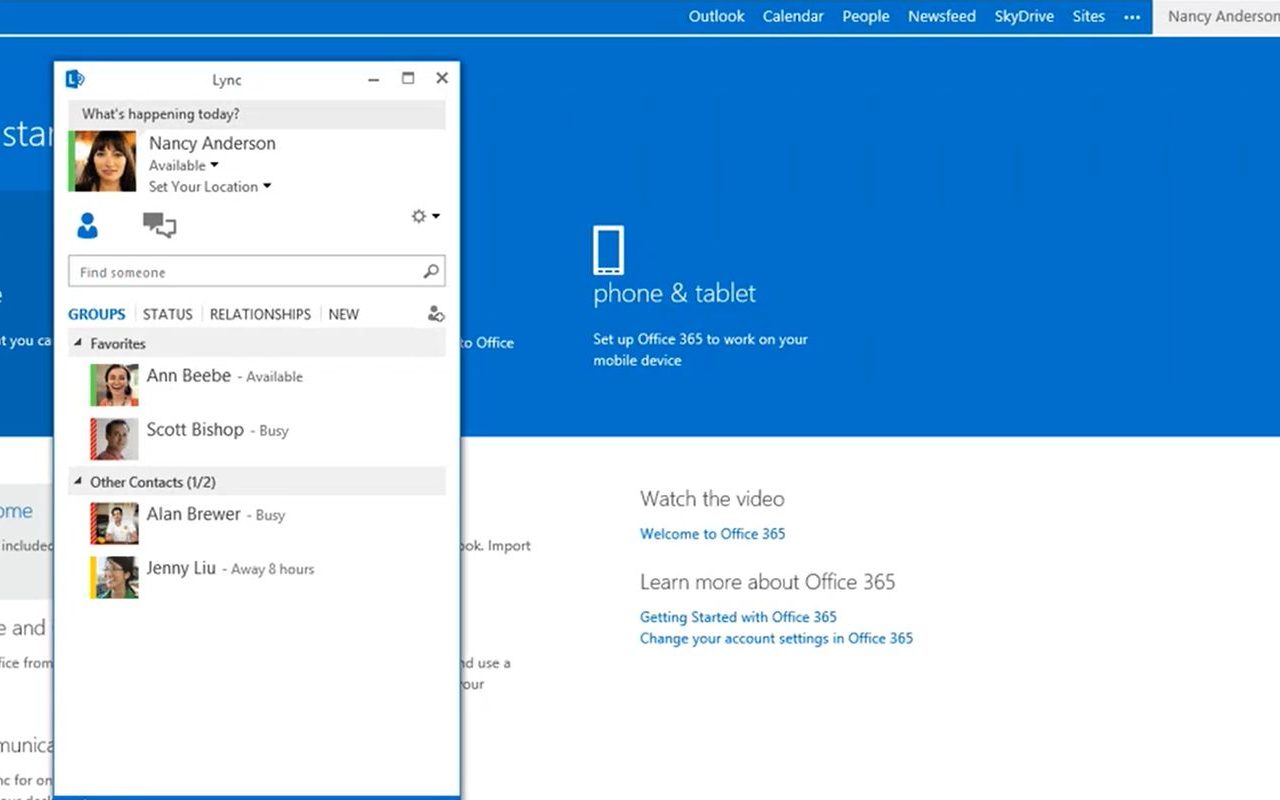Click the Lync logo in title bar

point(75,79)
